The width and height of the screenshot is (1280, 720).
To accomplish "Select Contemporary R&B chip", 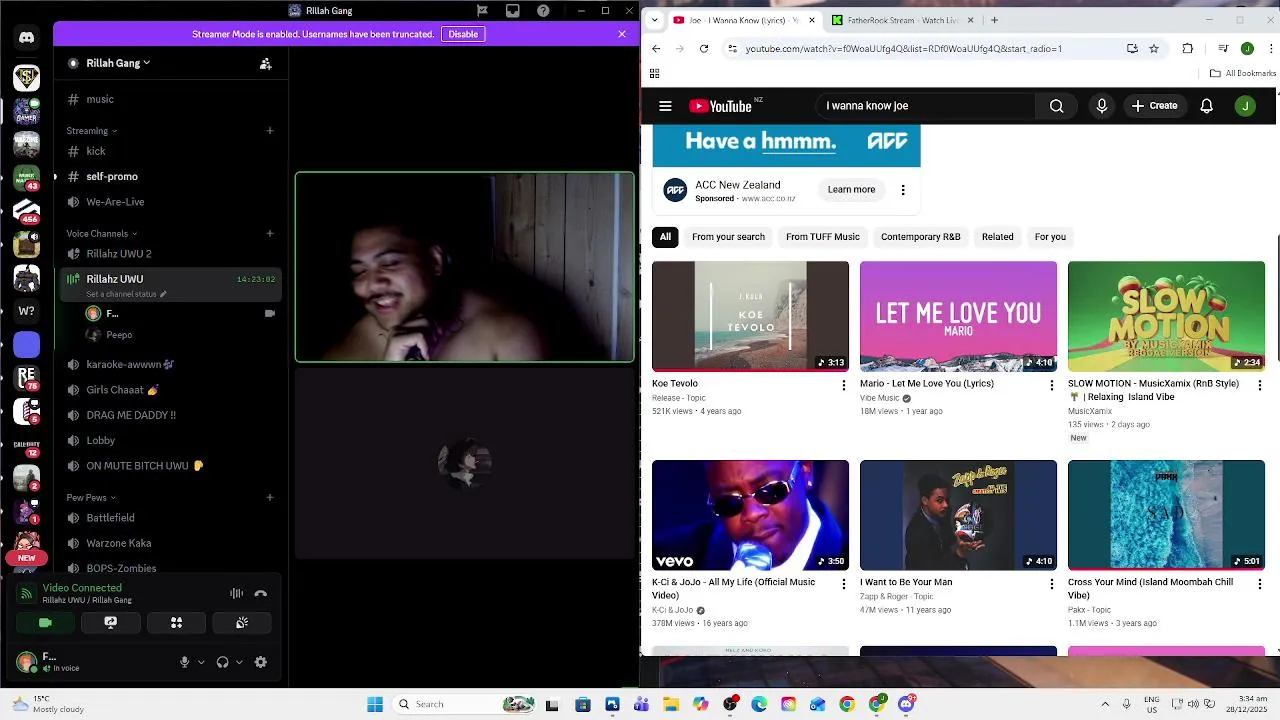I will point(920,237).
